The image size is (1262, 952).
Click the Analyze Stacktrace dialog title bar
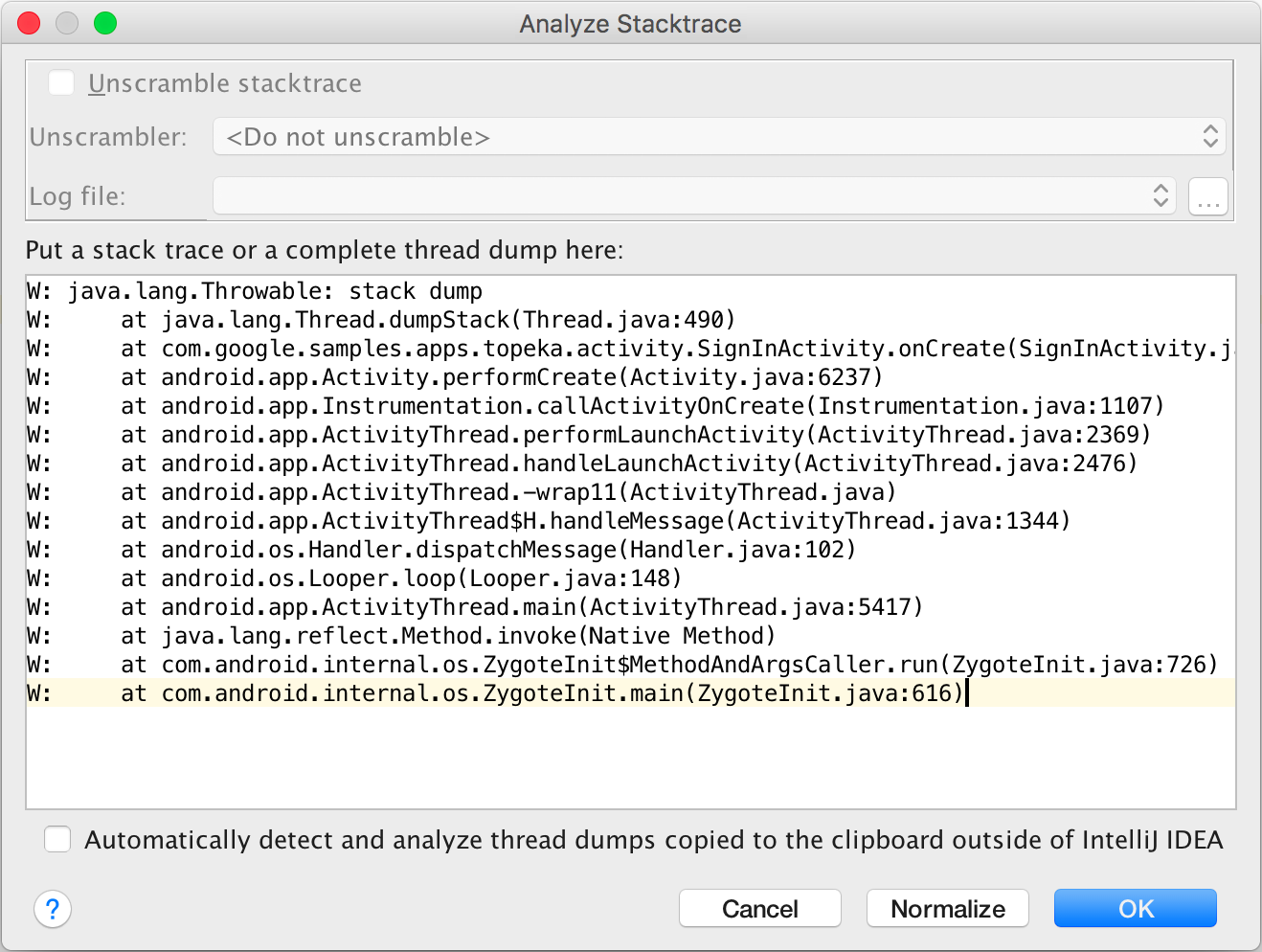(x=630, y=24)
